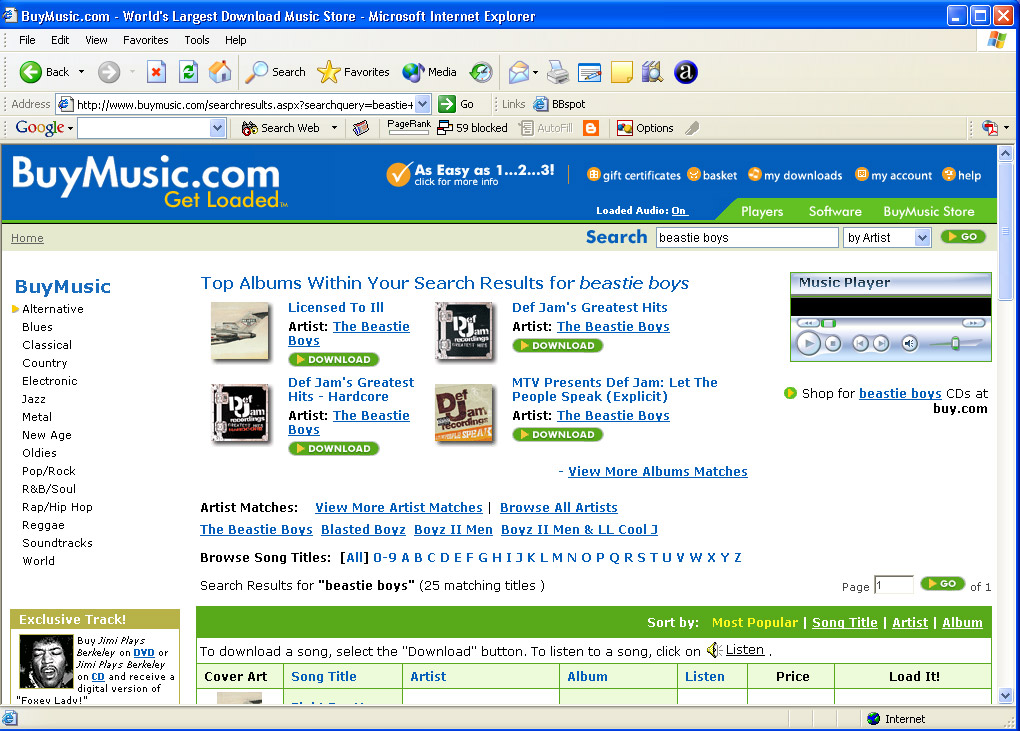Click the Back navigation arrow icon
This screenshot has height=731, width=1020.
(x=30, y=72)
